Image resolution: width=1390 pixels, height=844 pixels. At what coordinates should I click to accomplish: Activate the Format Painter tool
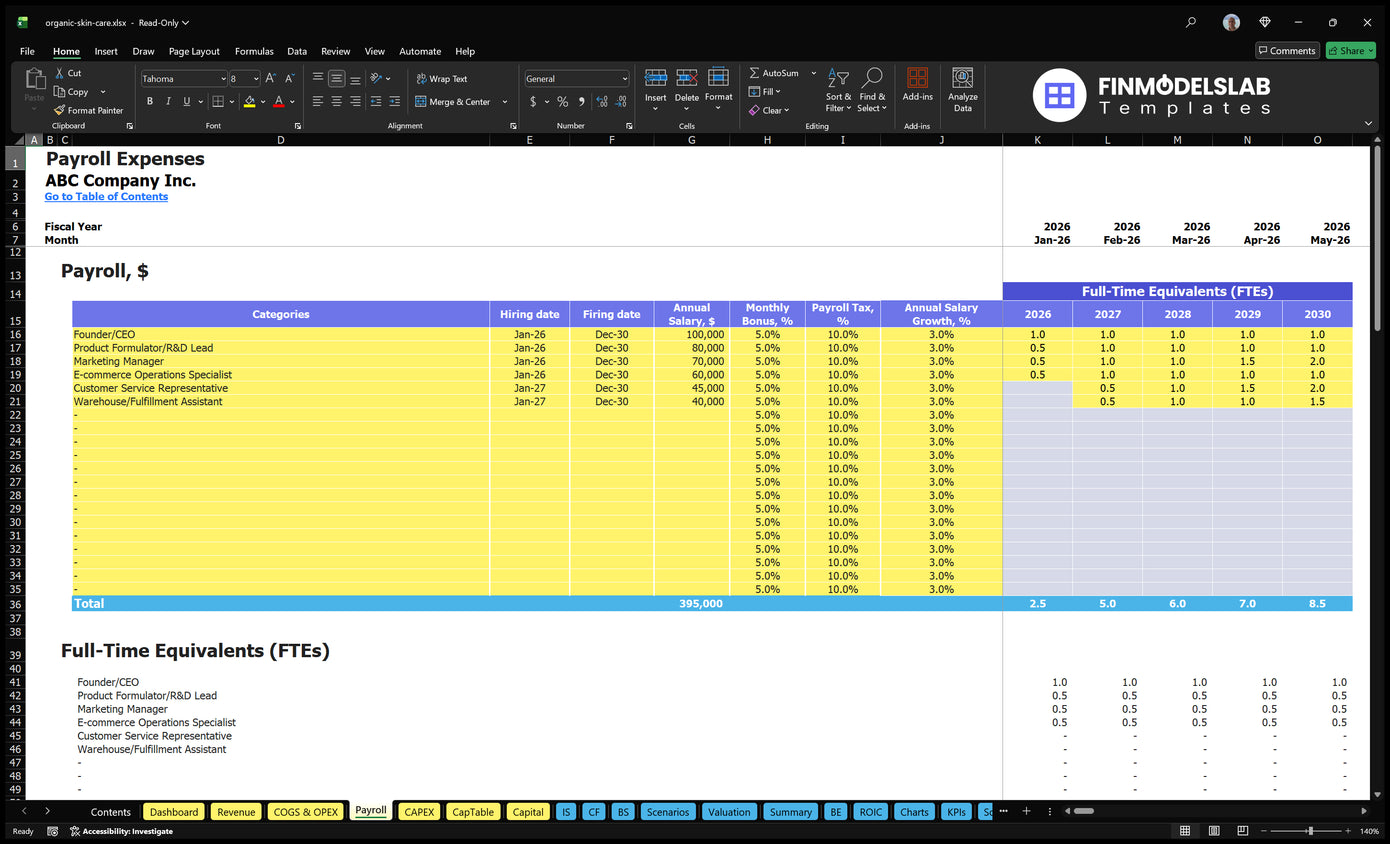[x=88, y=110]
